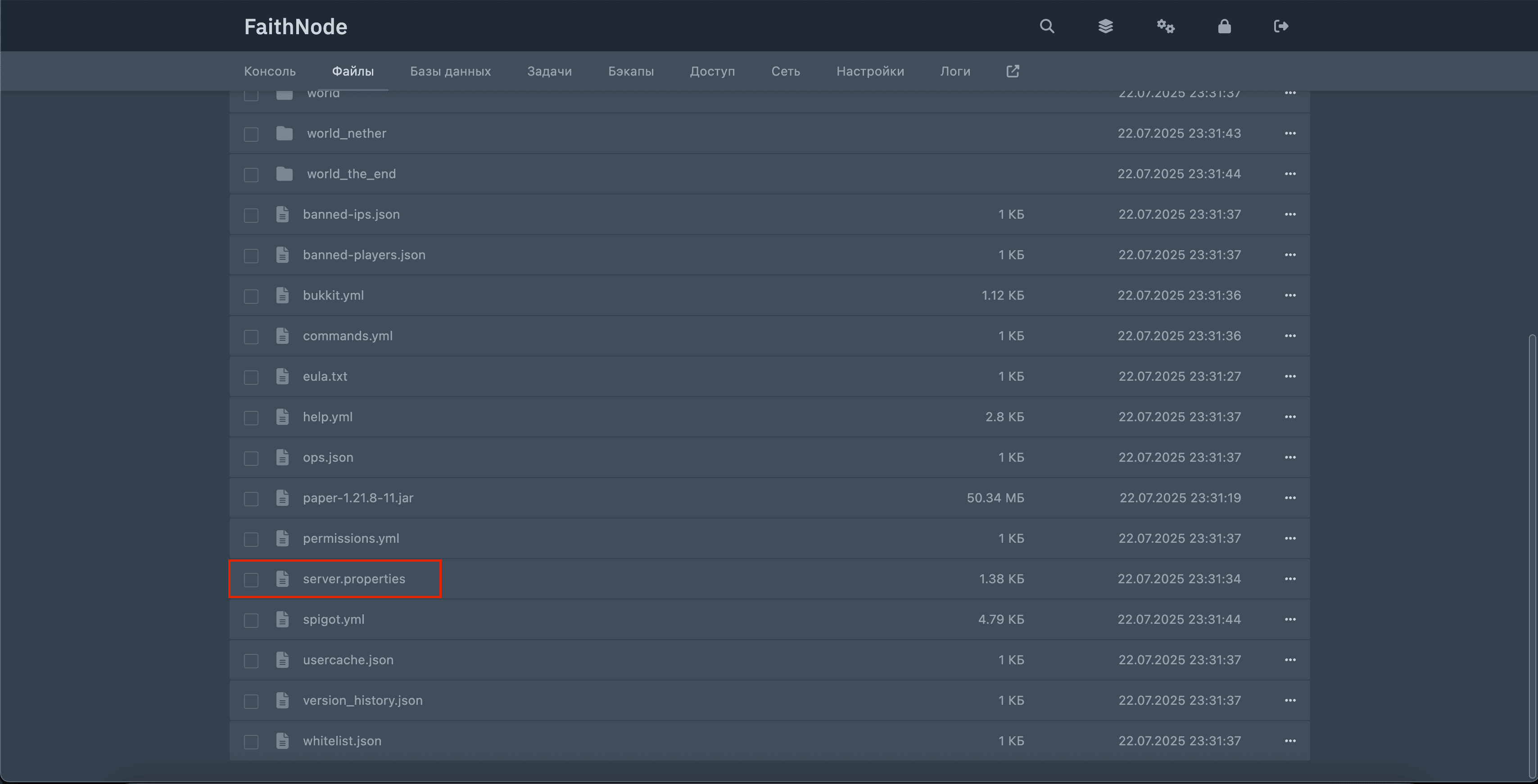Check the box beside whitelist.json
Viewport: 1538px width, 784px height.
(251, 742)
